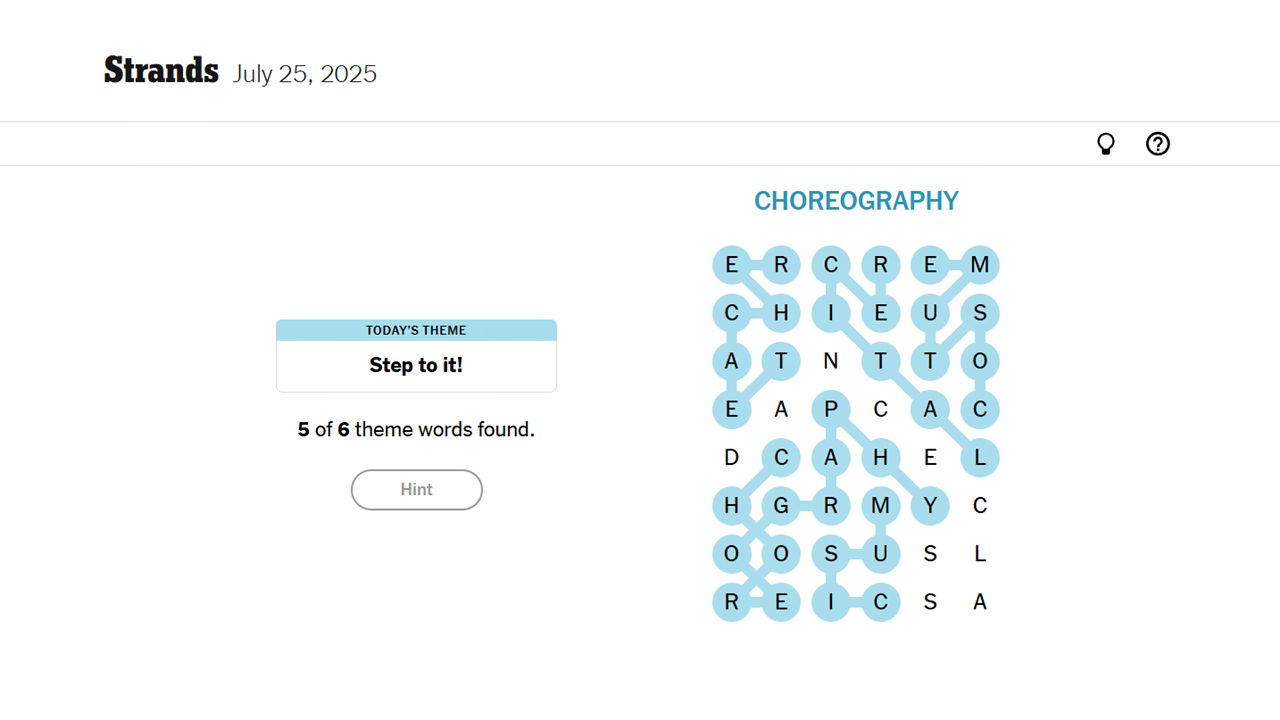Select the letter S in the second row
The image size is (1280, 720).
point(981,313)
